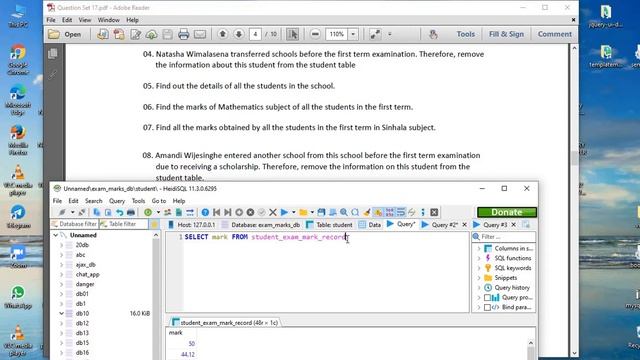
Task: Close the Query #3 tab
Action: pyautogui.click(x=514, y=224)
